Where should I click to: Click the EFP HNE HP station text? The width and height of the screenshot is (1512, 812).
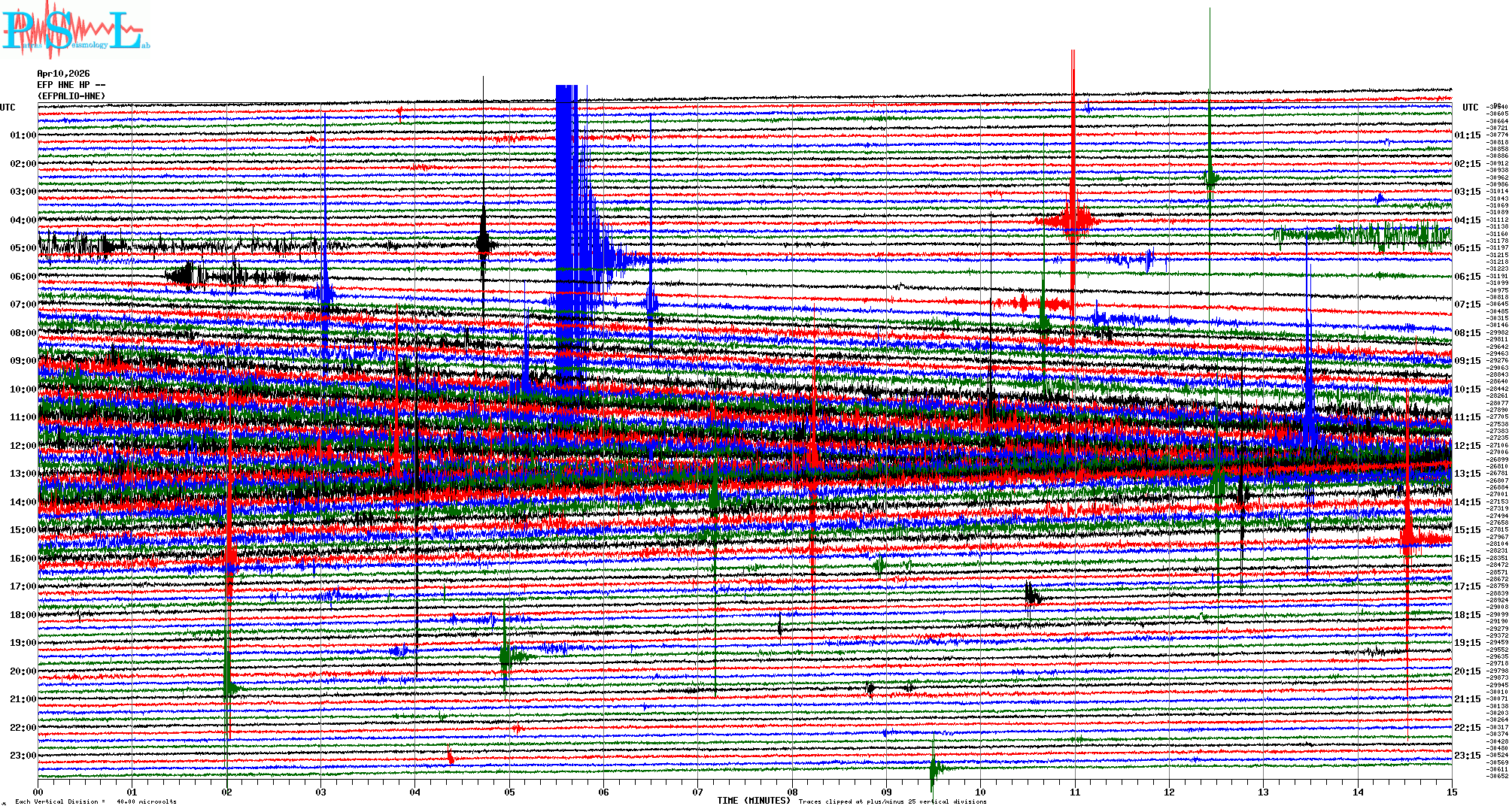tap(66, 85)
